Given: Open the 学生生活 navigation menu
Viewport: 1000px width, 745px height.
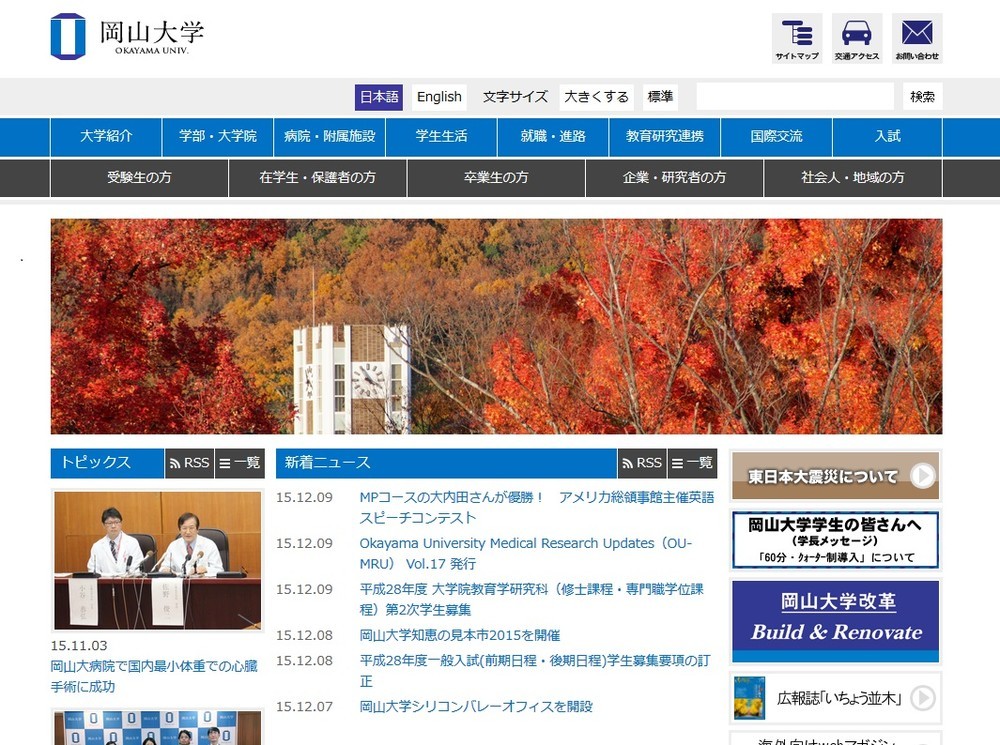Looking at the screenshot, I should (x=441, y=136).
